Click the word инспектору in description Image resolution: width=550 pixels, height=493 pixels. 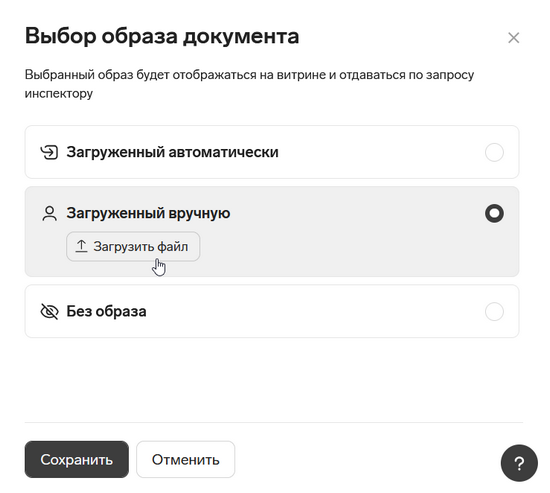[59, 94]
